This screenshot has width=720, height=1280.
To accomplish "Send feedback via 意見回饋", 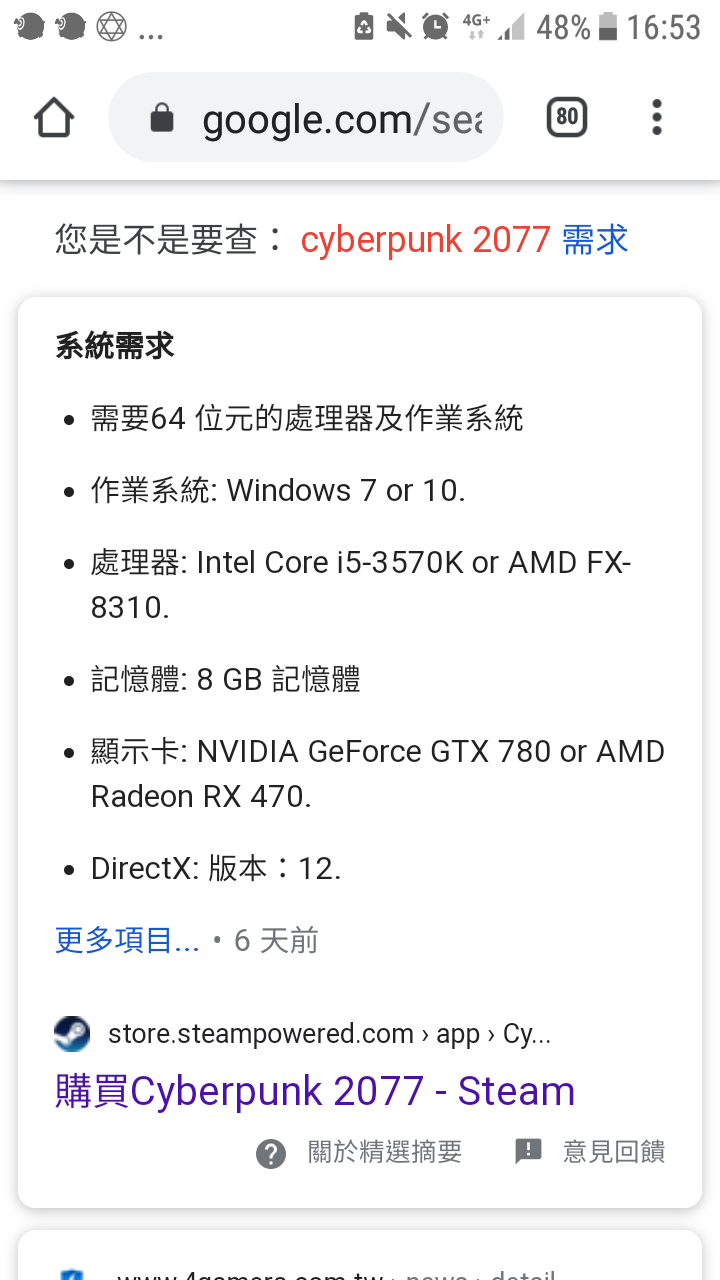I will [614, 1153].
